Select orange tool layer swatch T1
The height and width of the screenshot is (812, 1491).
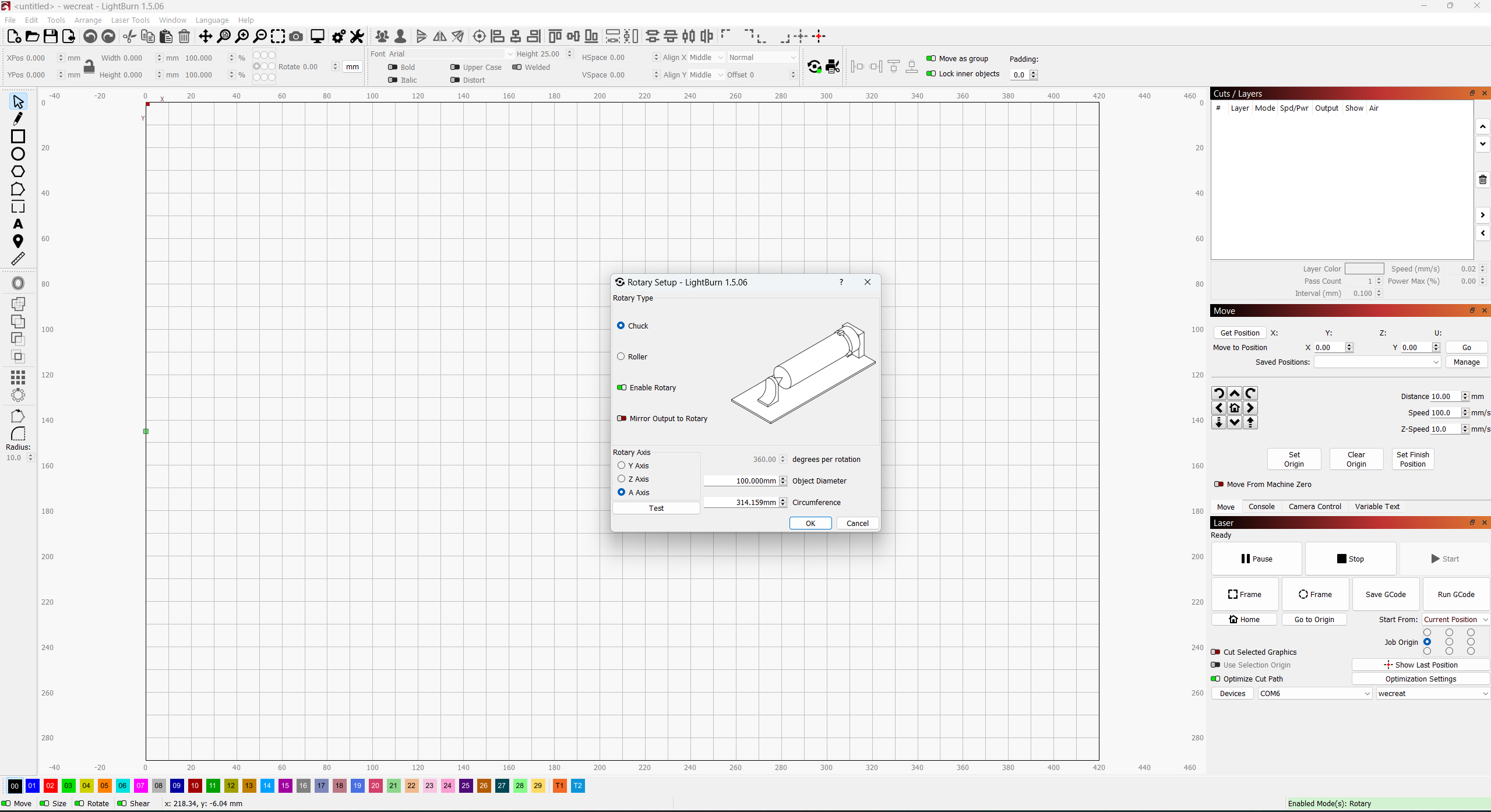(x=559, y=786)
